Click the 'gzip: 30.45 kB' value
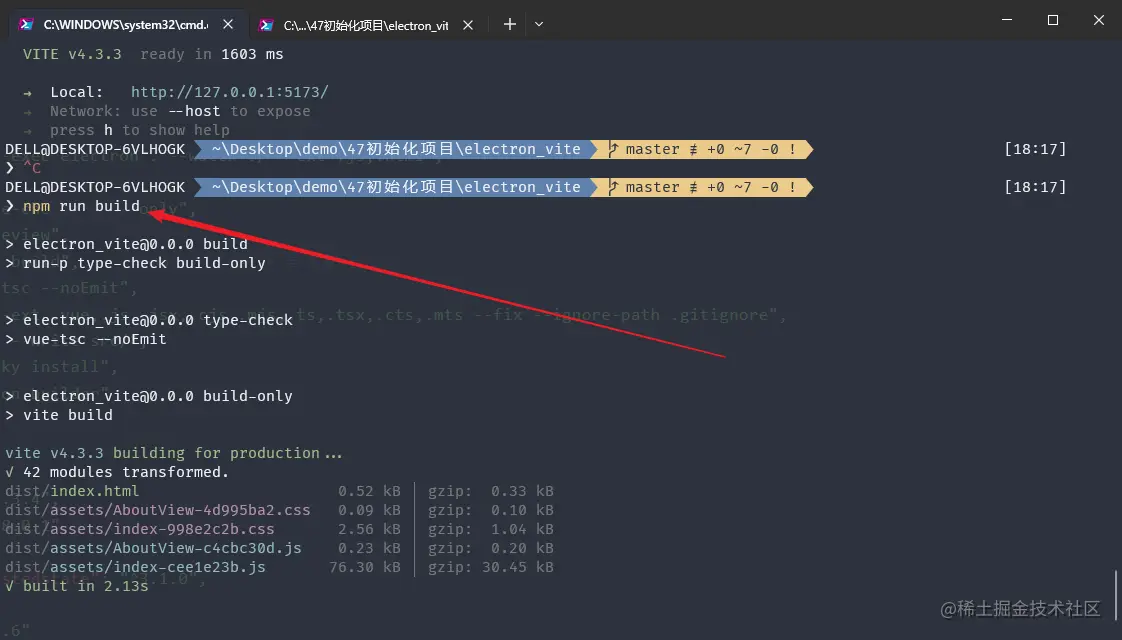The height and width of the screenshot is (640, 1122). (x=491, y=567)
